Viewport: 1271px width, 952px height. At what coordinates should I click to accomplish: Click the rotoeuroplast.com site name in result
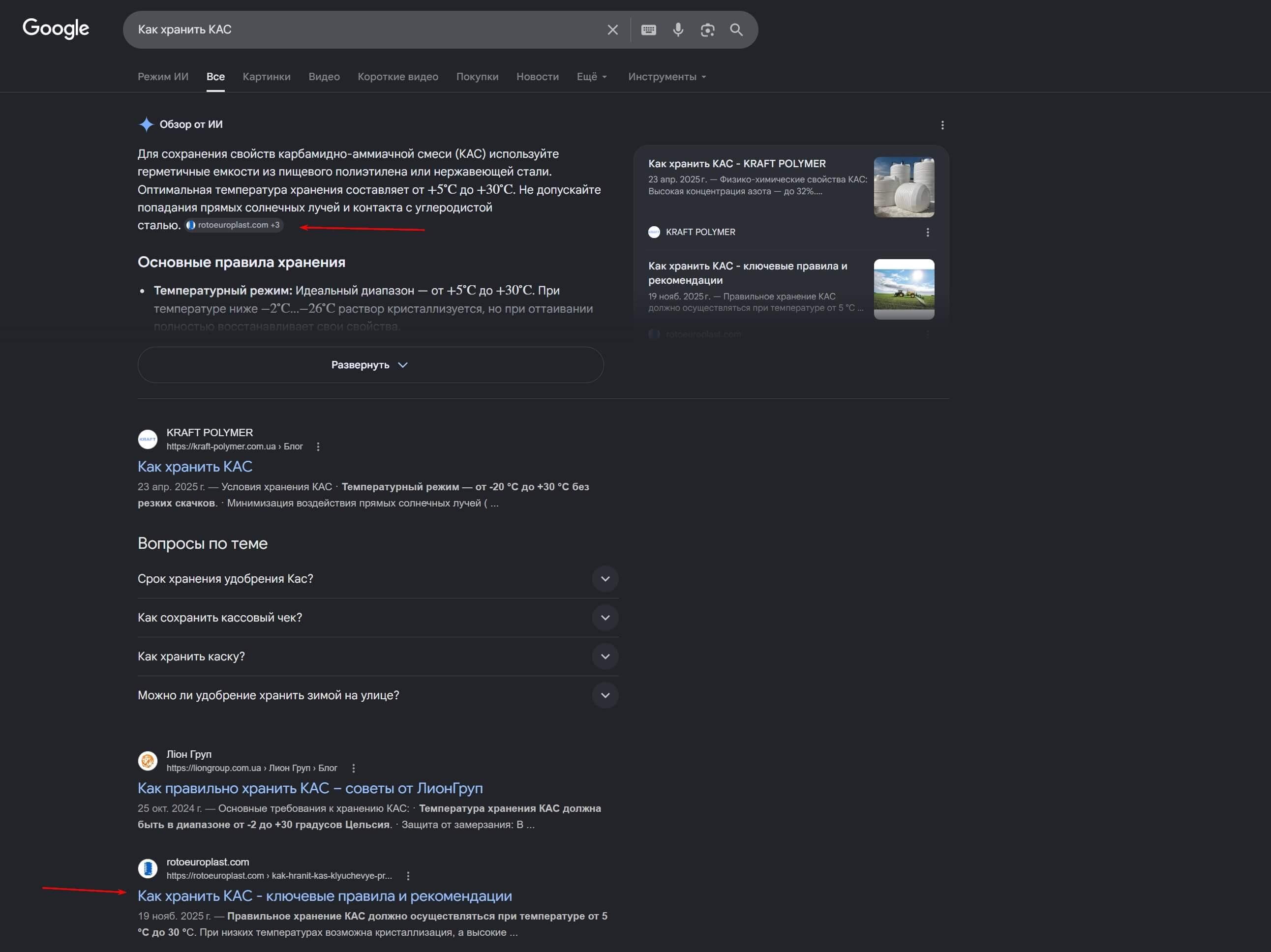208,862
